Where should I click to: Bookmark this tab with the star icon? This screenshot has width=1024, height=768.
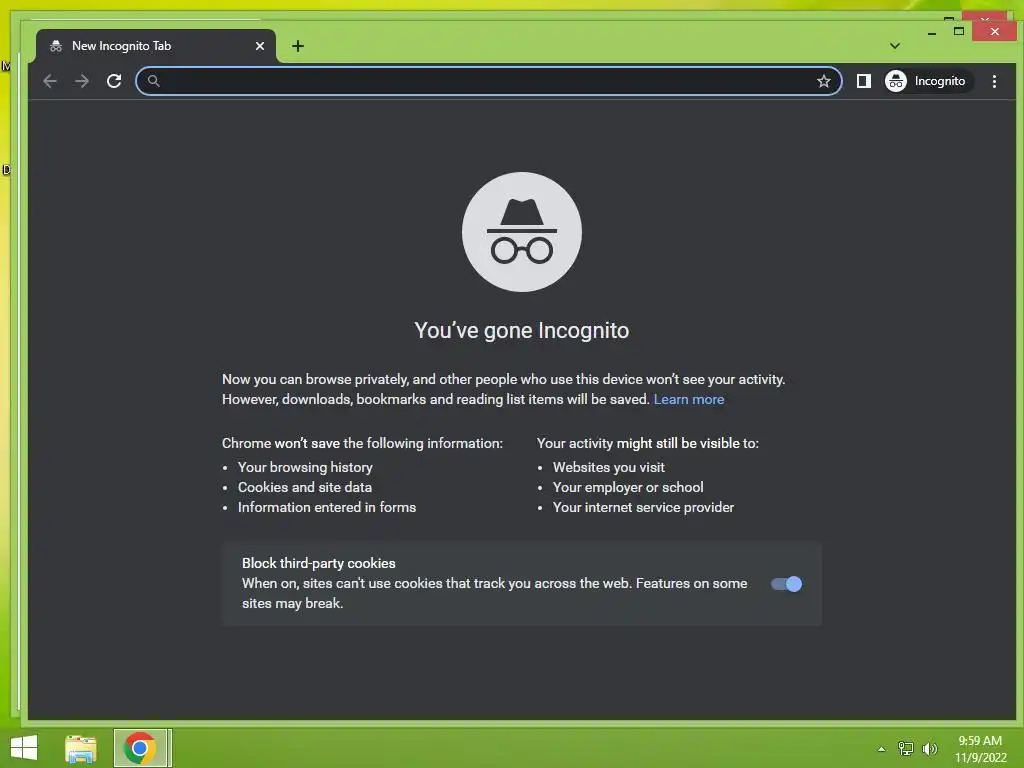coord(824,81)
